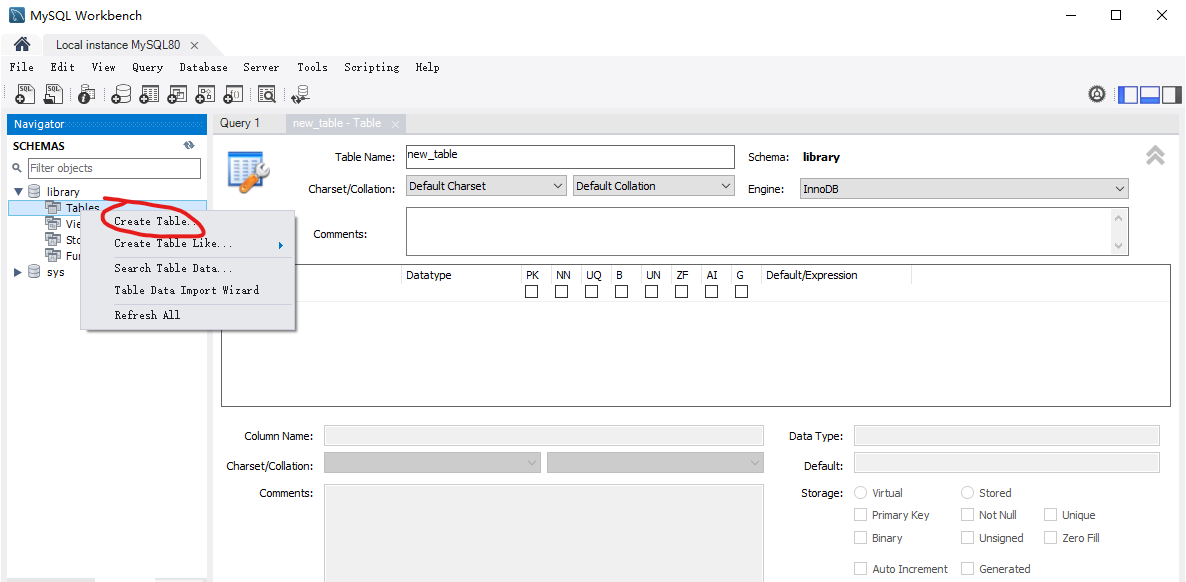Collapse the library schema tree arrow
This screenshot has width=1186, height=582.
point(18,192)
